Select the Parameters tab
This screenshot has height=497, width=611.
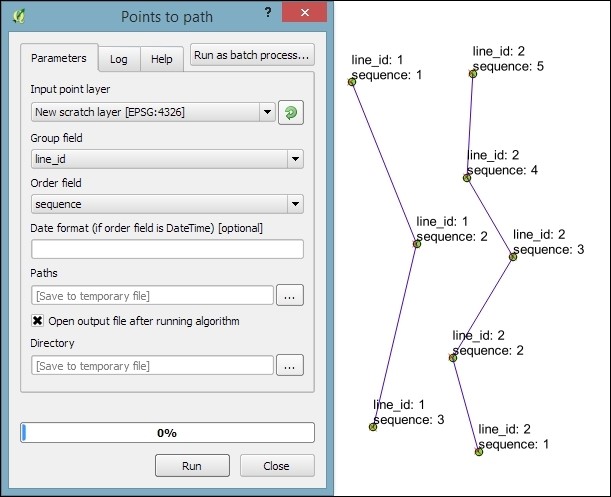61,58
